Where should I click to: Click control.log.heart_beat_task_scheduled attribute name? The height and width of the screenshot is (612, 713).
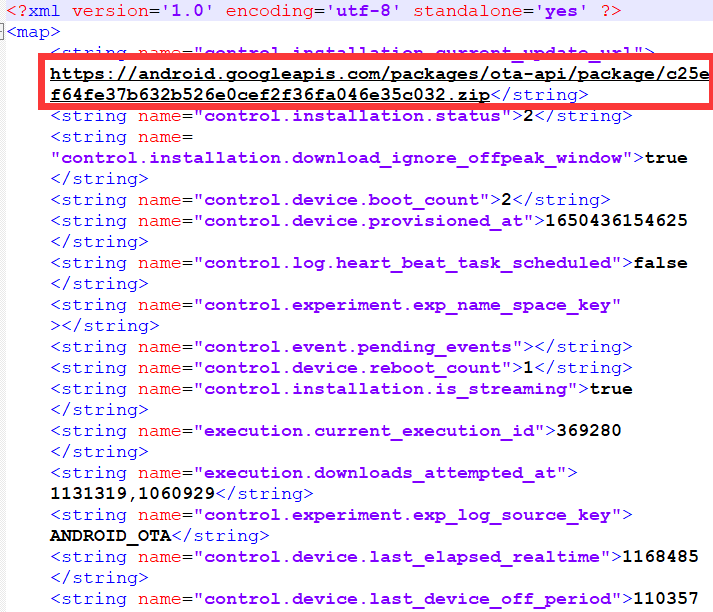click(407, 263)
